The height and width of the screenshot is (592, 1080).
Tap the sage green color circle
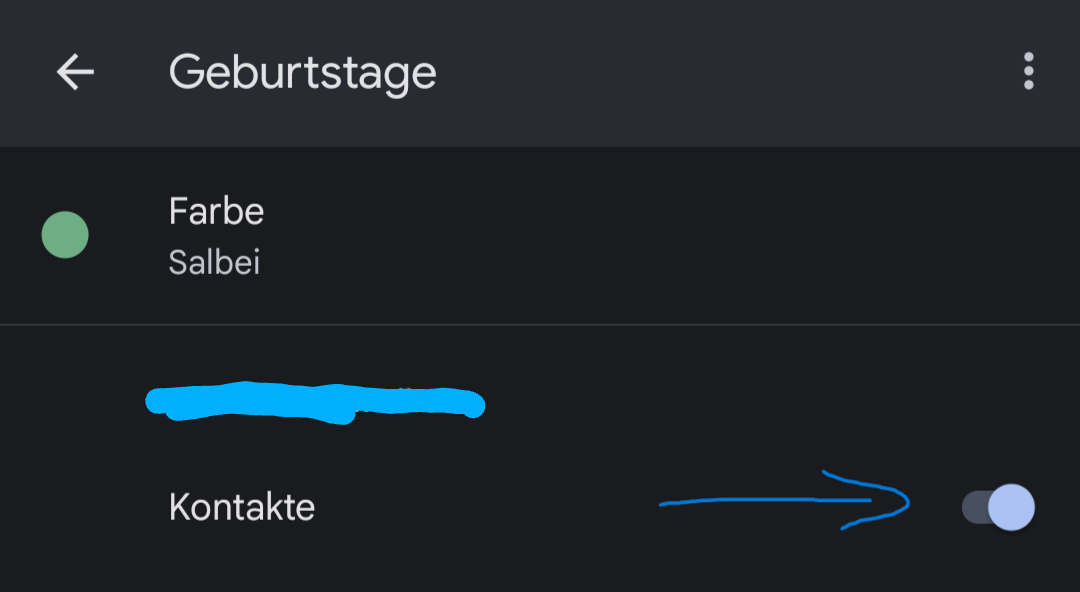[x=65, y=236]
